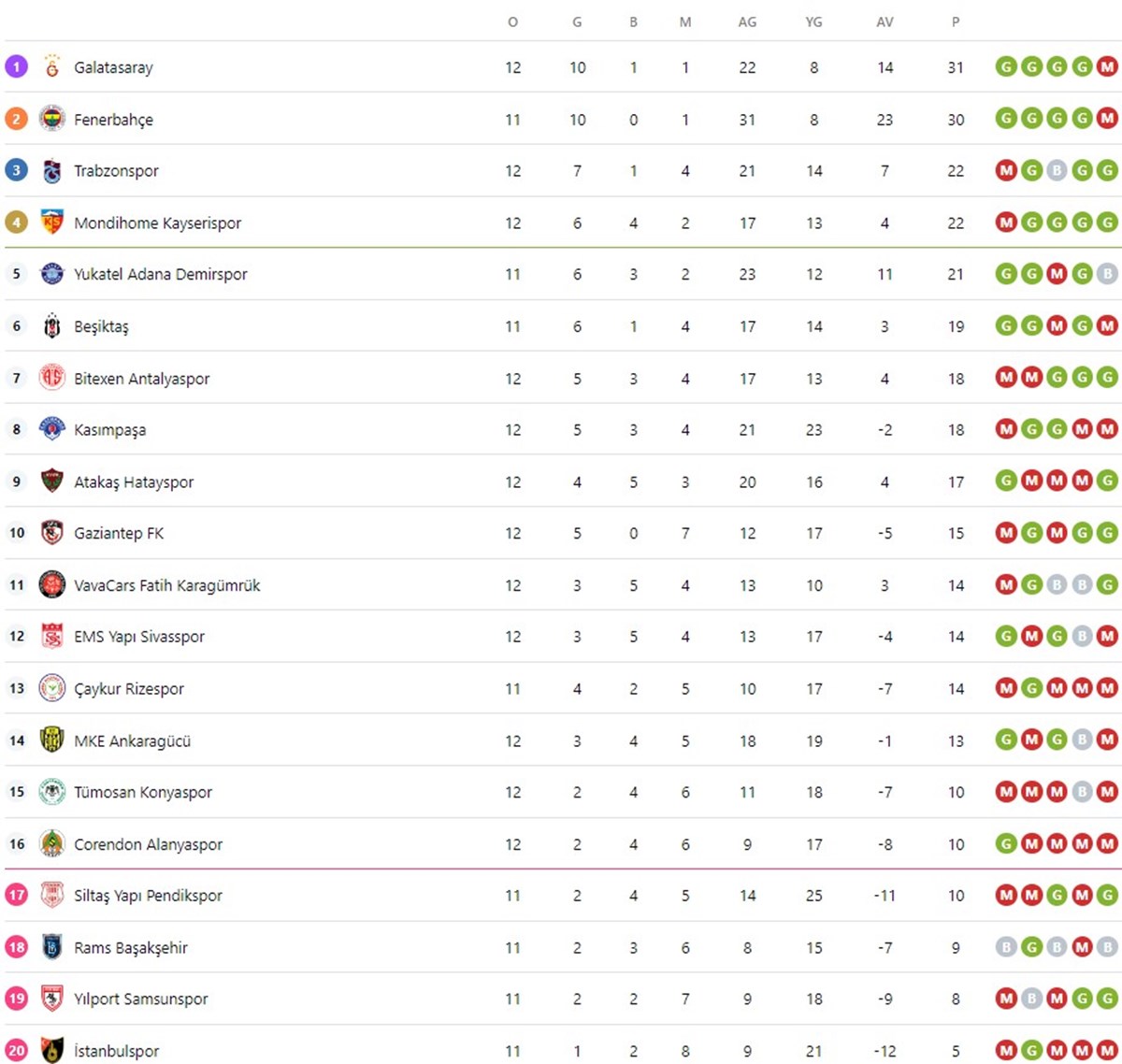
Task: Select rank 1 purple position badge
Action: tap(16, 66)
